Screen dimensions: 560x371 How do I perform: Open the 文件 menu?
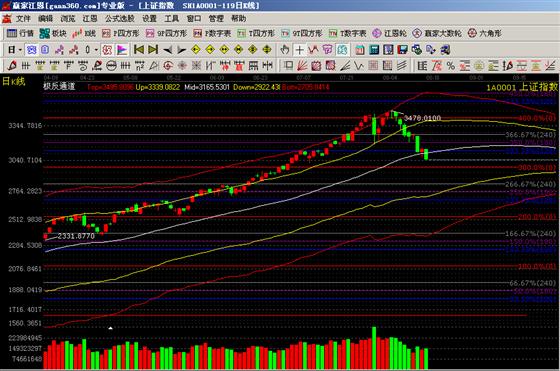[23, 19]
